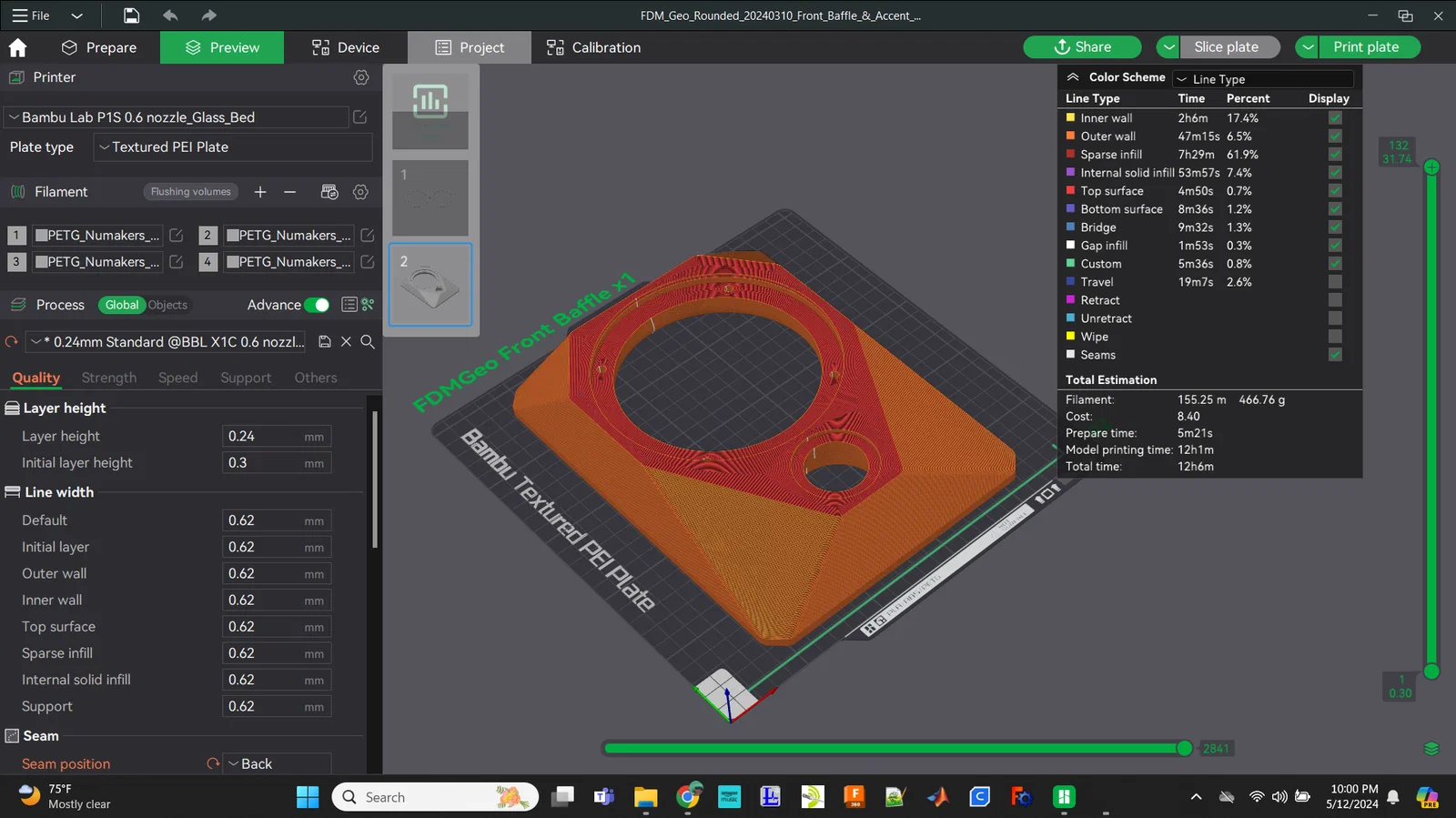This screenshot has height=818, width=1456.
Task: Reset Seam position to default
Action: 213,764
